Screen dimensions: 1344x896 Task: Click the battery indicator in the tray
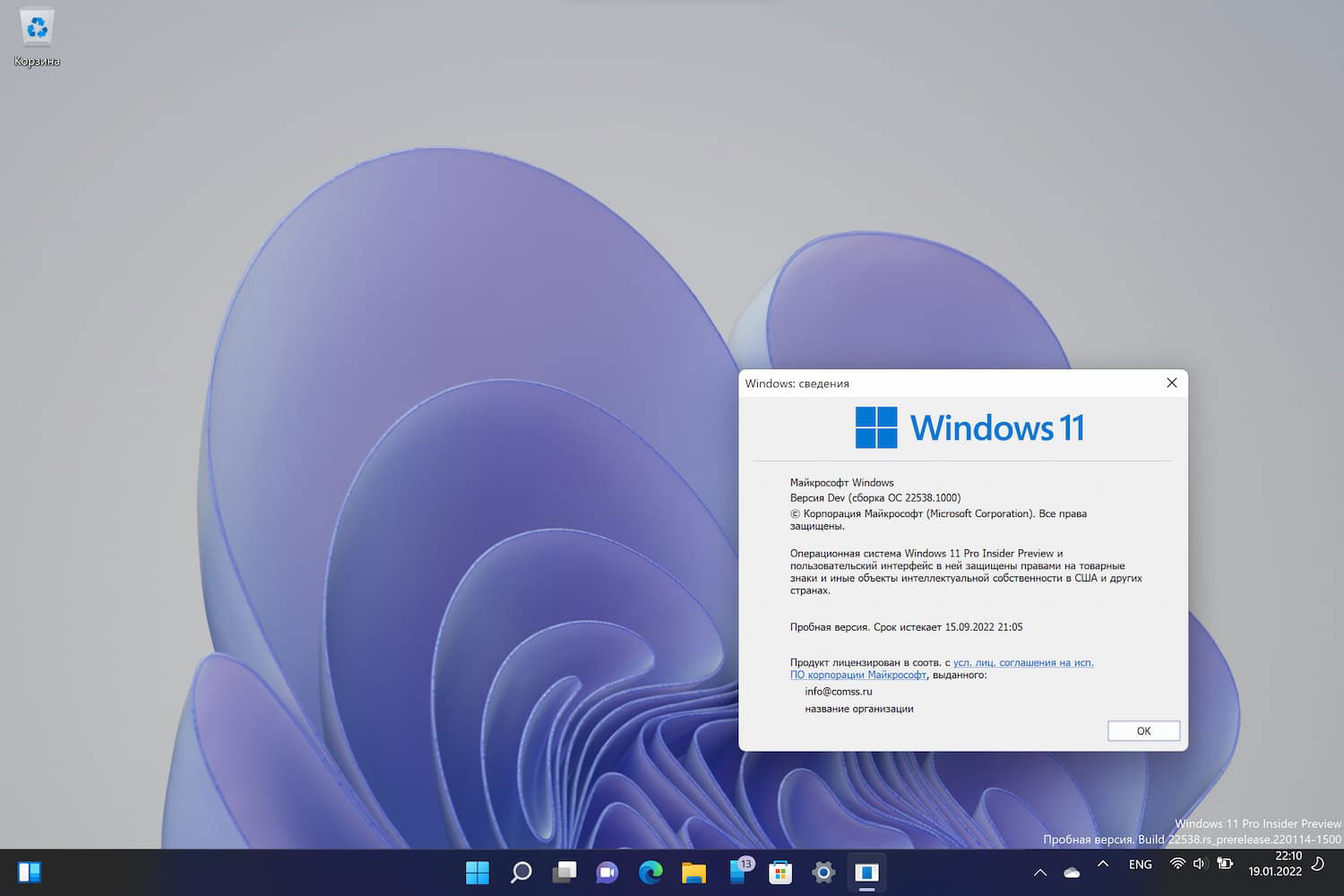pyautogui.click(x=1225, y=864)
